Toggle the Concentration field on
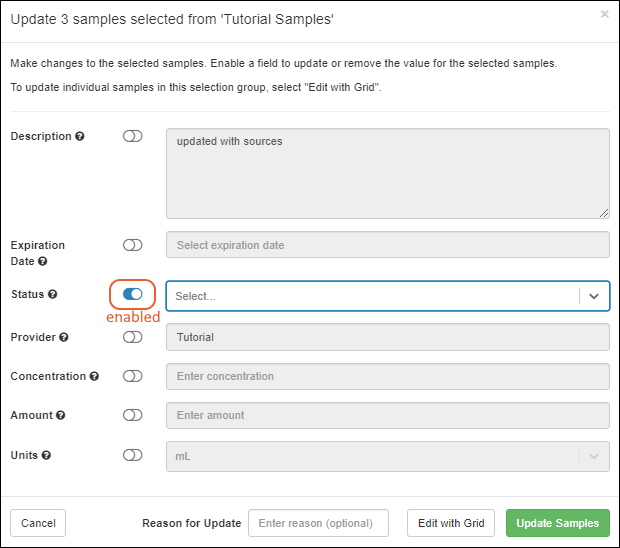The height and width of the screenshot is (548, 620). (133, 376)
